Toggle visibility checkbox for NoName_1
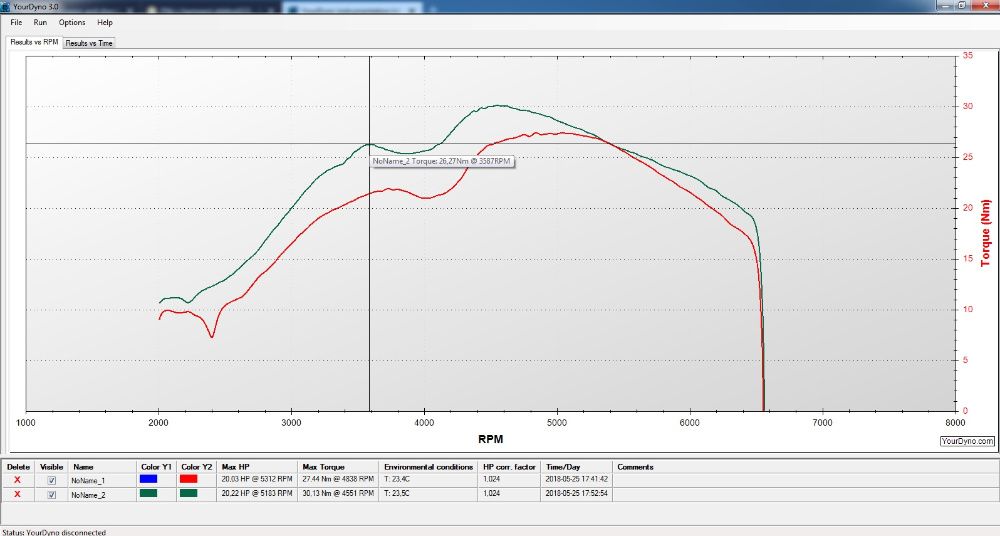The width and height of the screenshot is (1000, 536). (52, 480)
